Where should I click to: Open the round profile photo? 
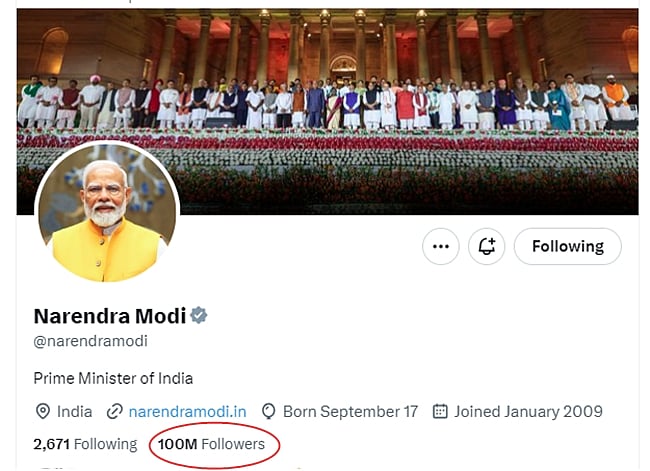coord(107,212)
